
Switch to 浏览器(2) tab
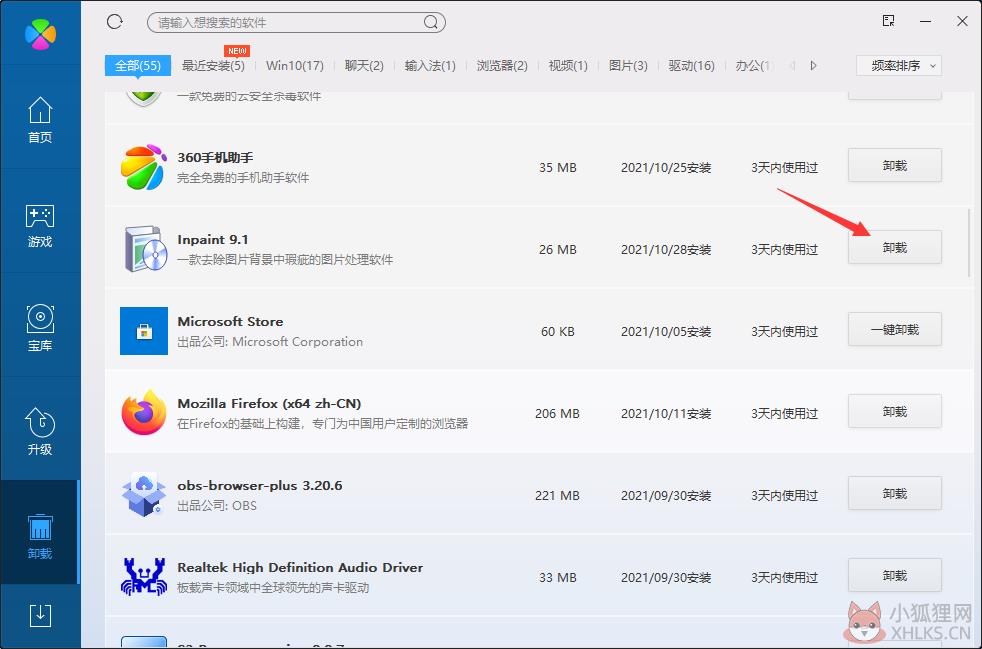pos(502,65)
